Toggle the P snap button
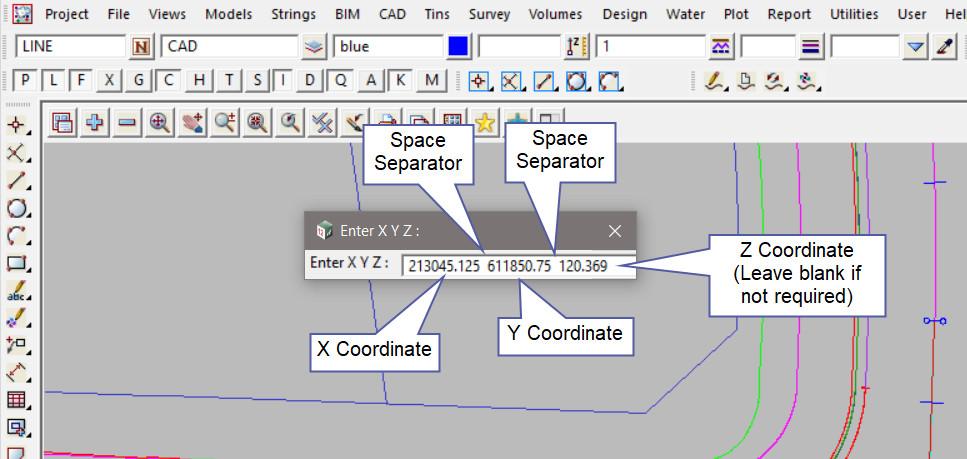 click(x=26, y=81)
